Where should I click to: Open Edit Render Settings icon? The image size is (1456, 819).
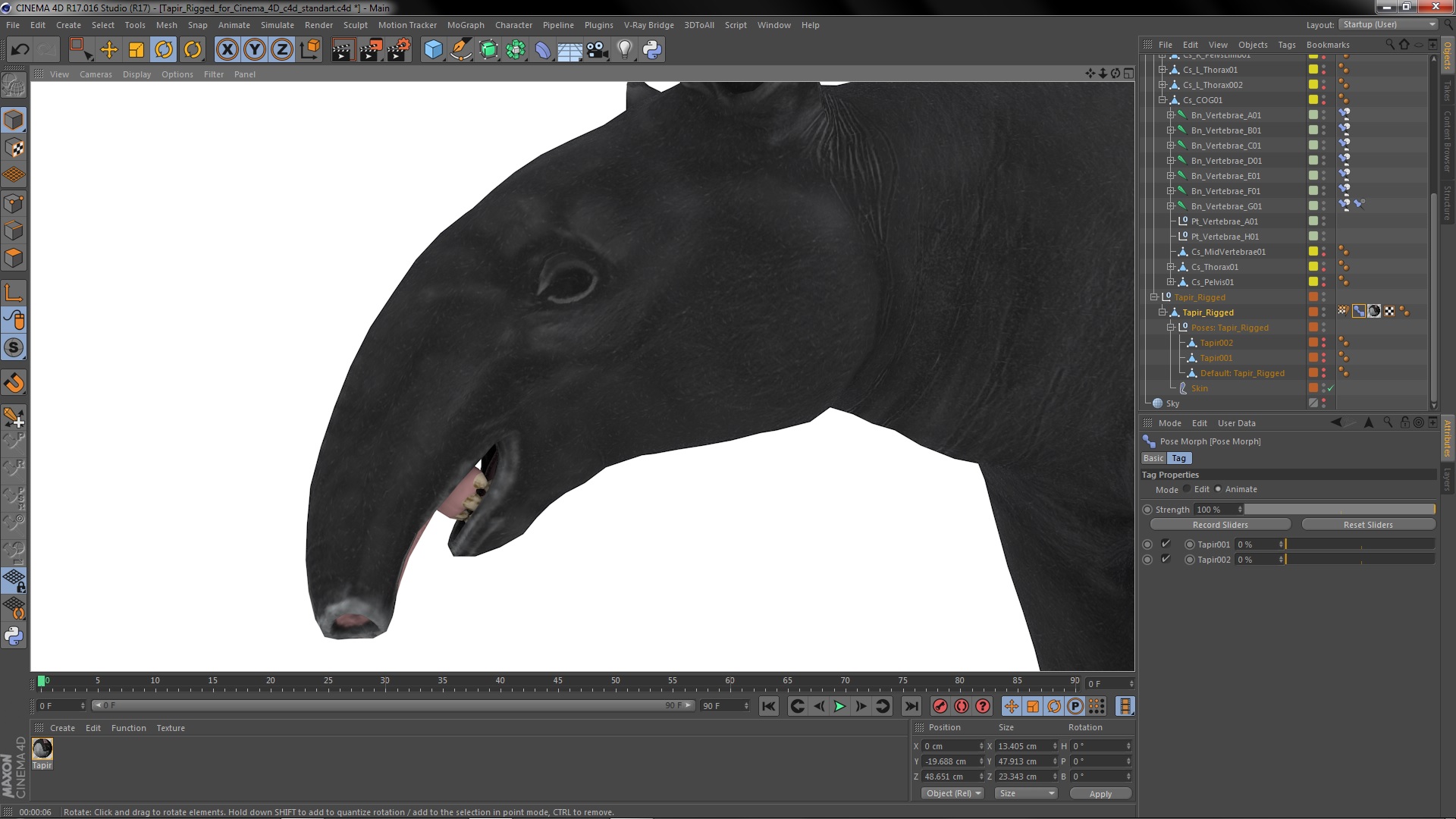399,50
